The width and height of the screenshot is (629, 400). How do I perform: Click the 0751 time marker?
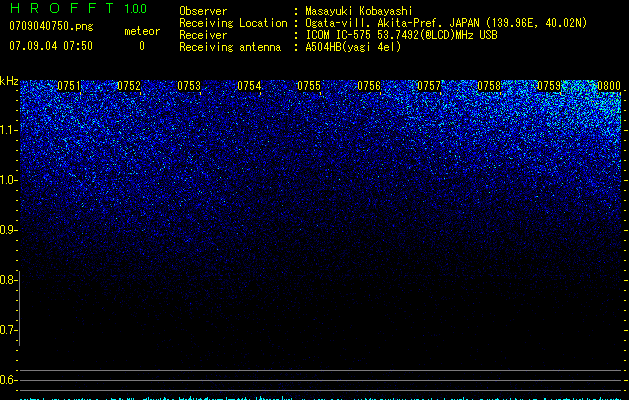point(69,86)
